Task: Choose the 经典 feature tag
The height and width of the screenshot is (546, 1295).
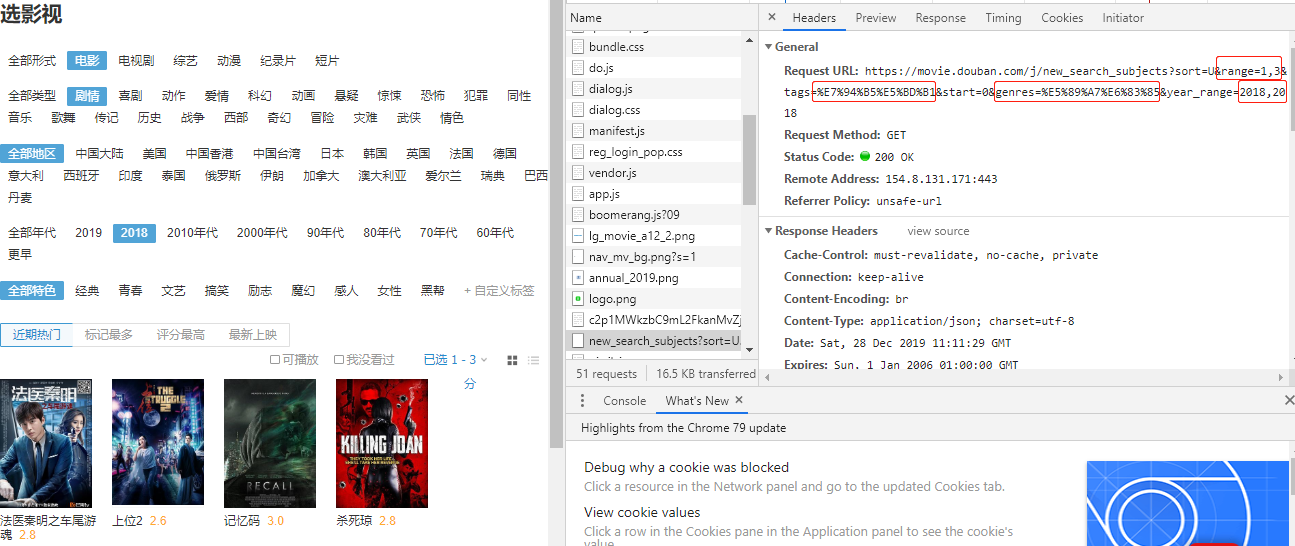Action: 88,291
